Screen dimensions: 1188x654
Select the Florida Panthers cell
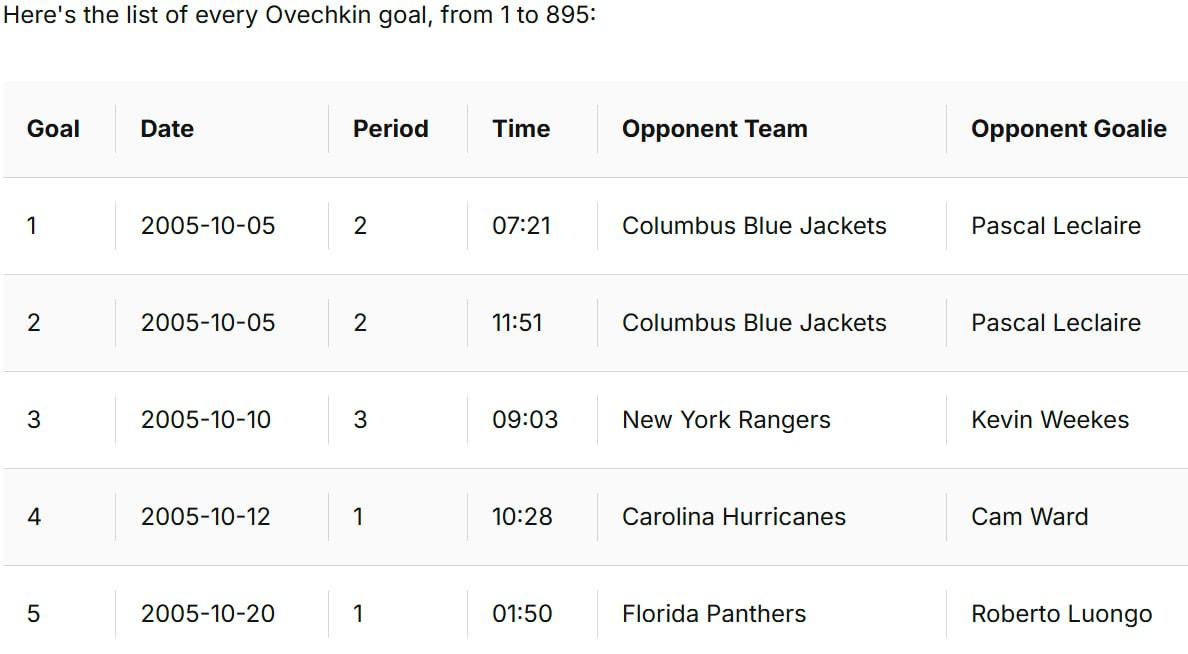pos(714,614)
